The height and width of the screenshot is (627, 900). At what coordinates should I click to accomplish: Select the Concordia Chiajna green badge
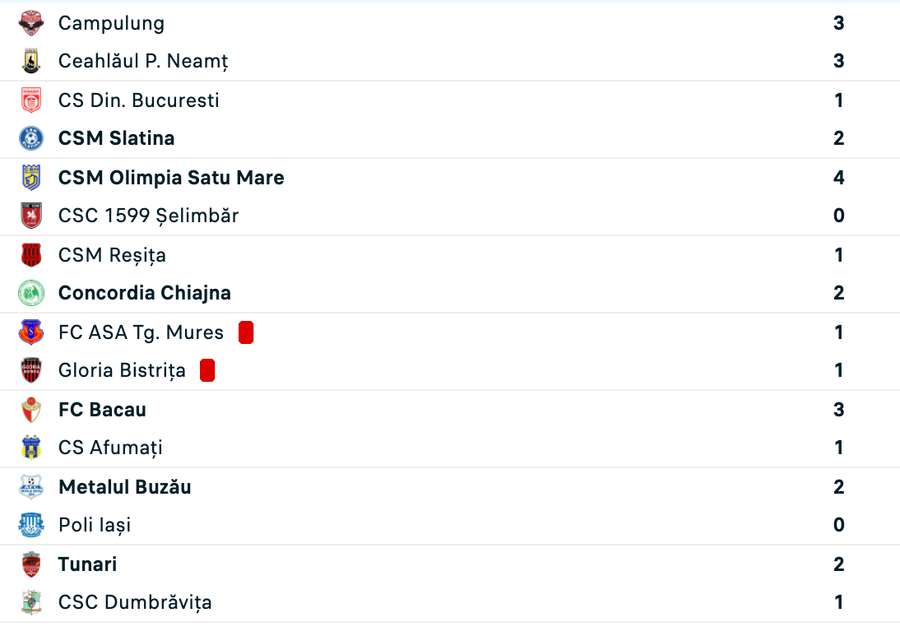[30, 293]
